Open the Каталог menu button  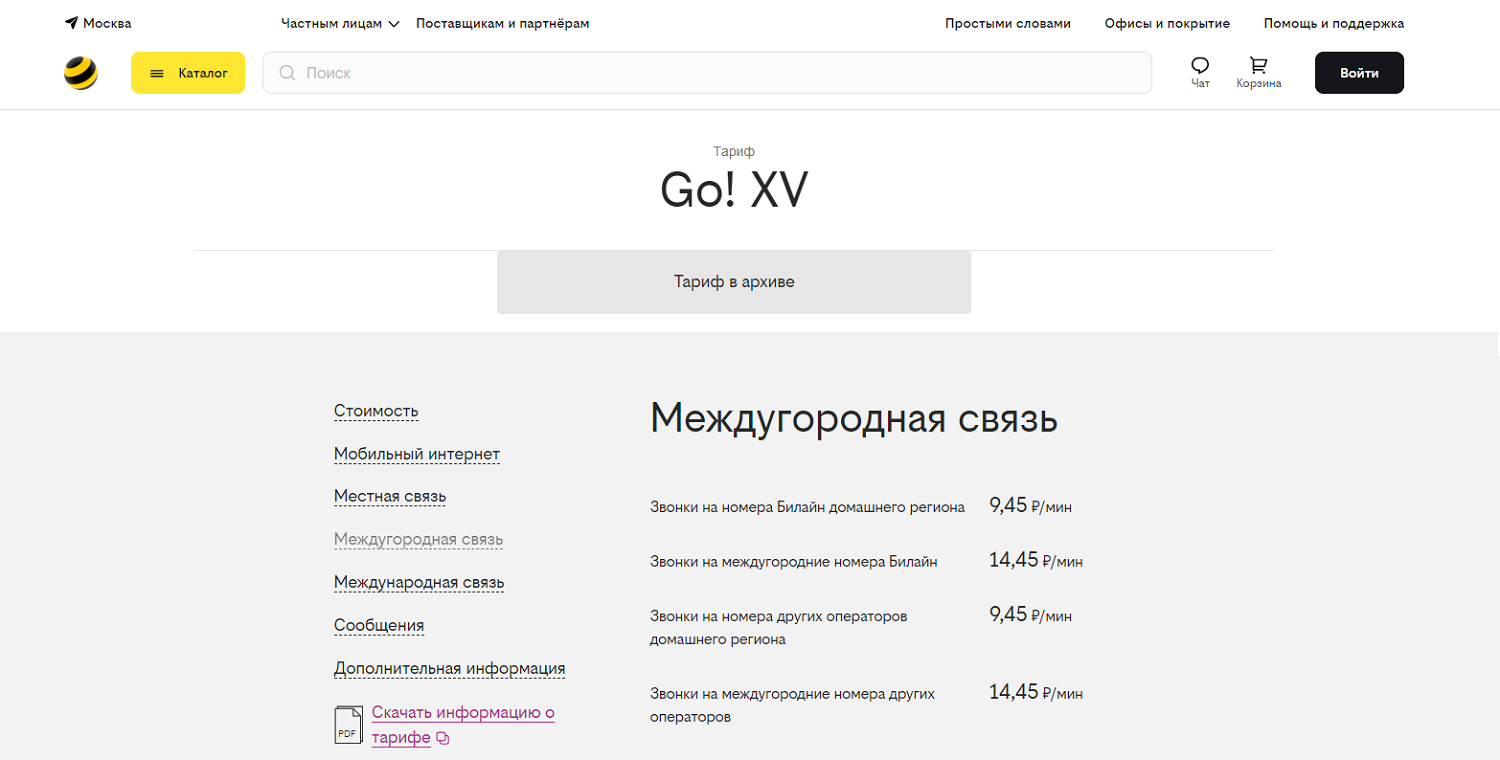coord(188,73)
